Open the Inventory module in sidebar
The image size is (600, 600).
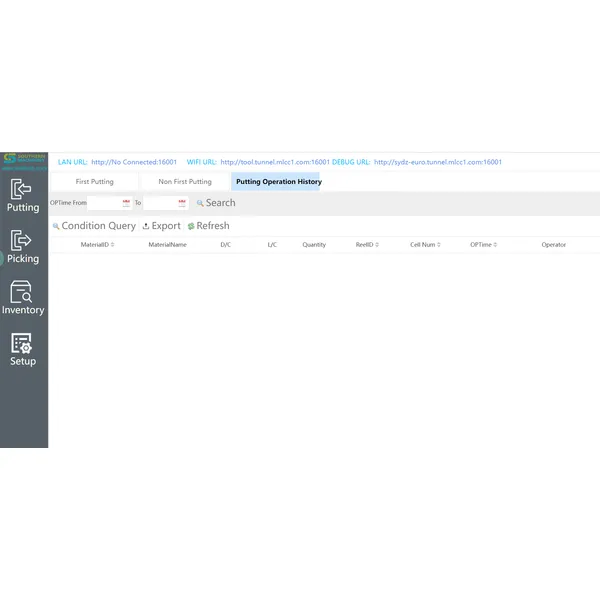22,298
